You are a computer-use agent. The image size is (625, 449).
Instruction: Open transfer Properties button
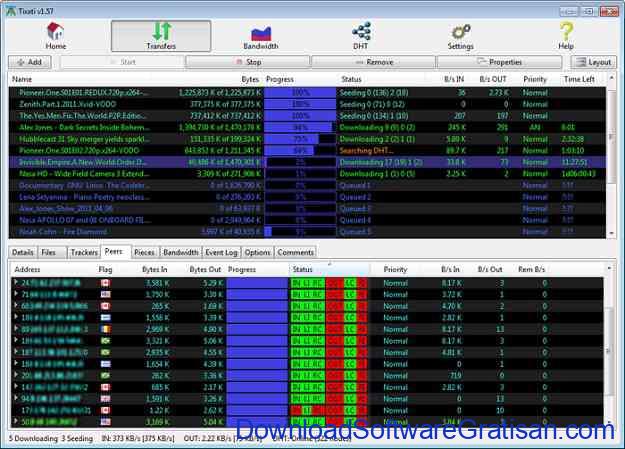(x=499, y=62)
